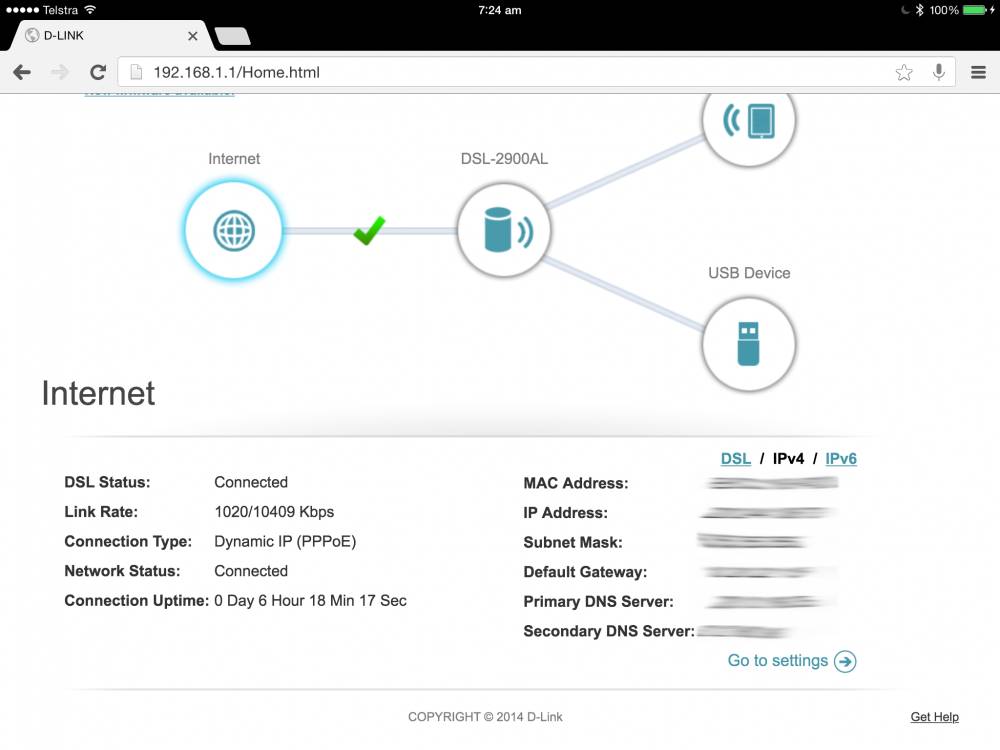The height and width of the screenshot is (750, 1000).
Task: Reload the page with the refresh icon
Action: coord(98,72)
